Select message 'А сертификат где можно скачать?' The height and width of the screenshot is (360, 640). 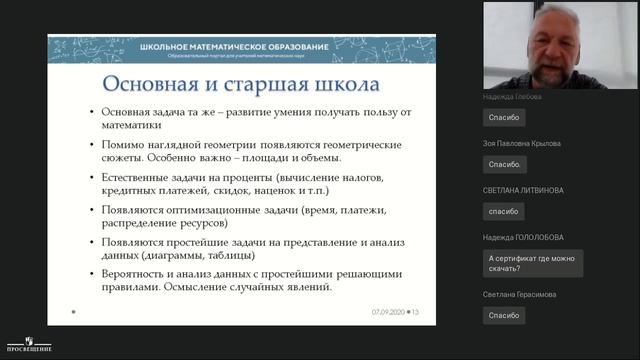point(533,263)
